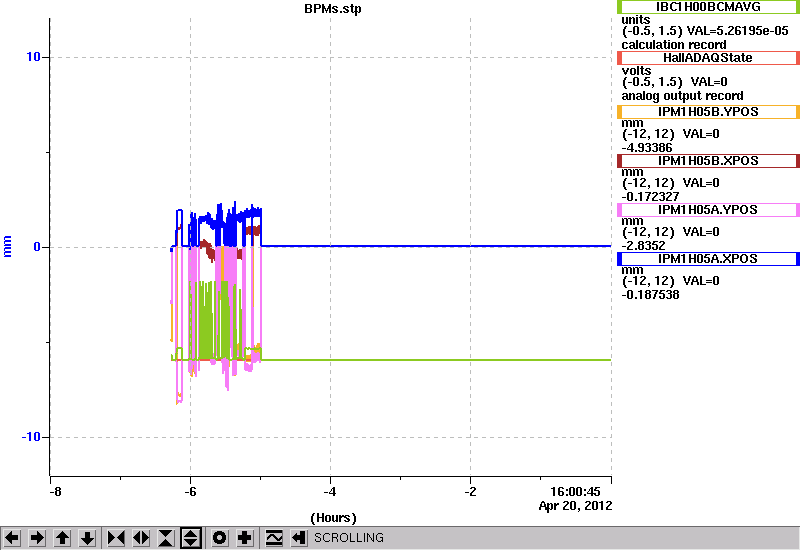
Task: Click the SCROLLING status text
Action: pos(349,538)
